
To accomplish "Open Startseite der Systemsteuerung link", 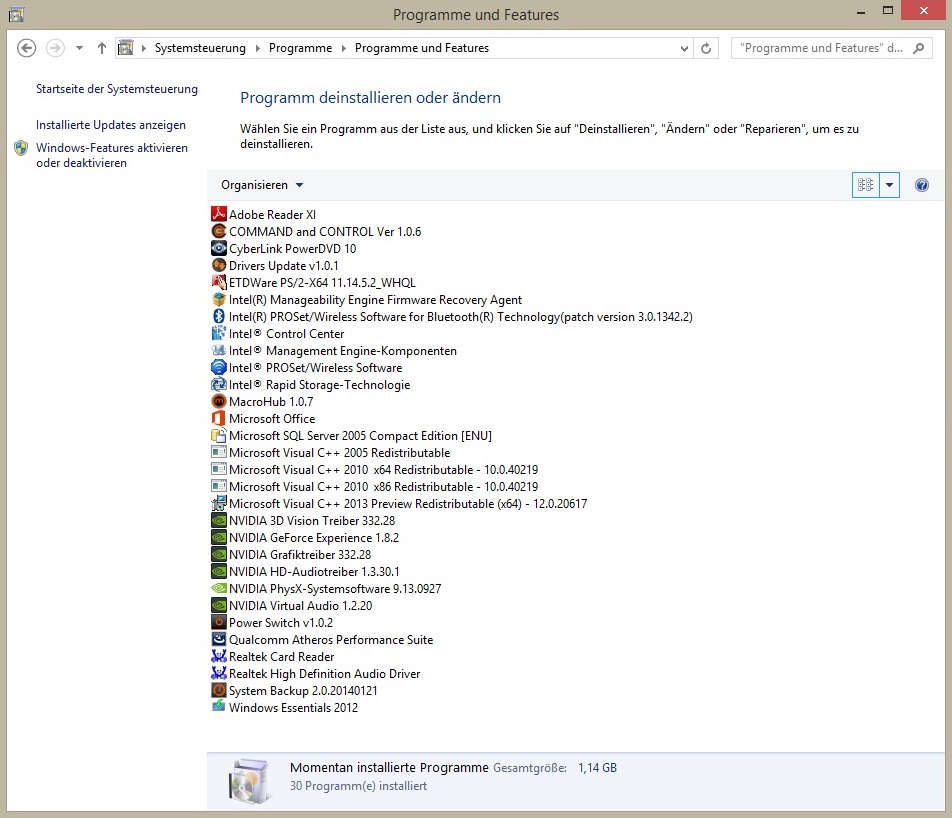I will point(117,89).
